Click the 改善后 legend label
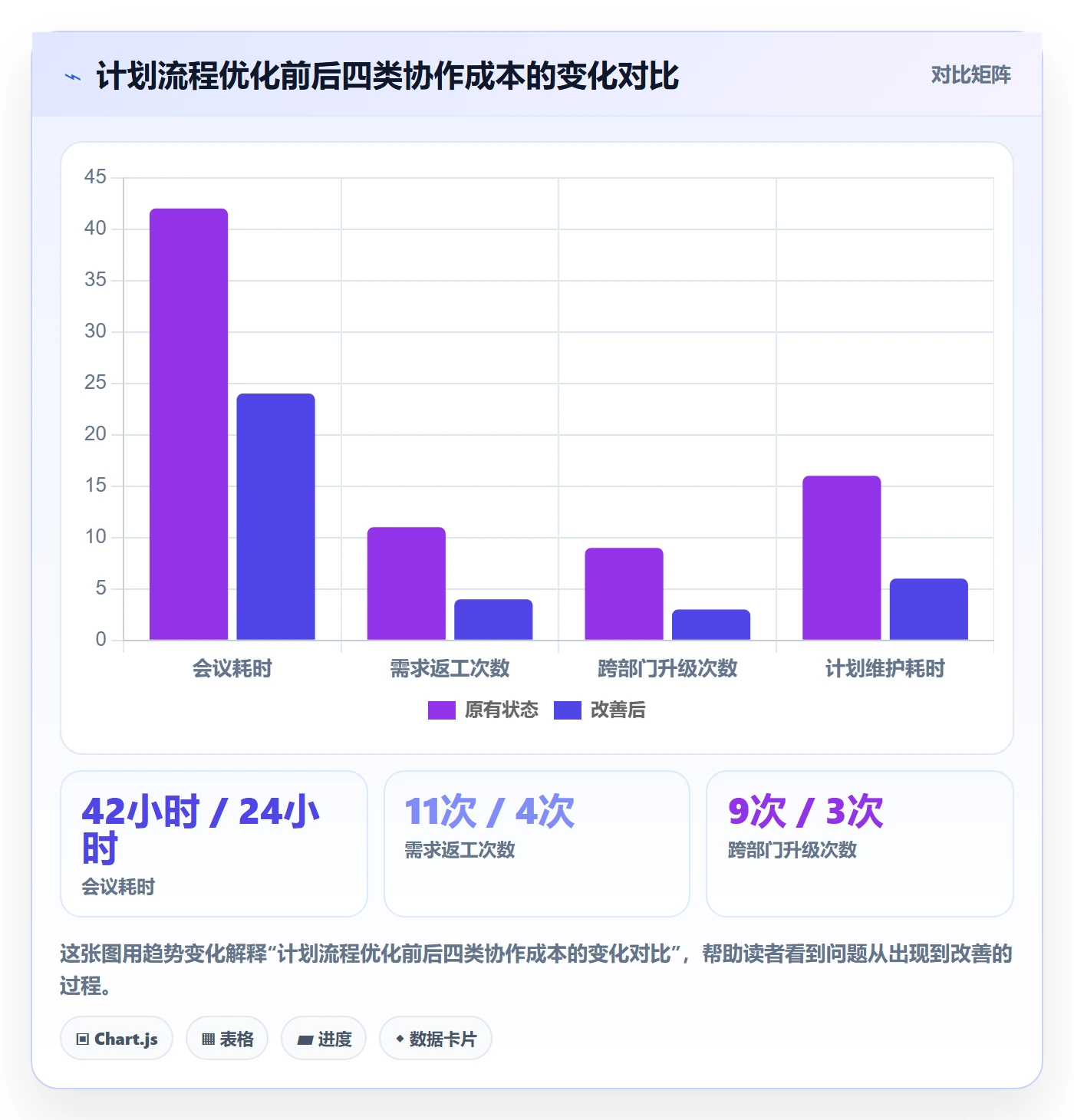The width and height of the screenshot is (1074, 1120). coord(618,710)
